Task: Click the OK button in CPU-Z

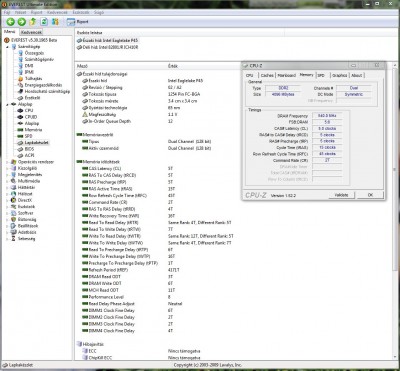Action: pos(370,195)
